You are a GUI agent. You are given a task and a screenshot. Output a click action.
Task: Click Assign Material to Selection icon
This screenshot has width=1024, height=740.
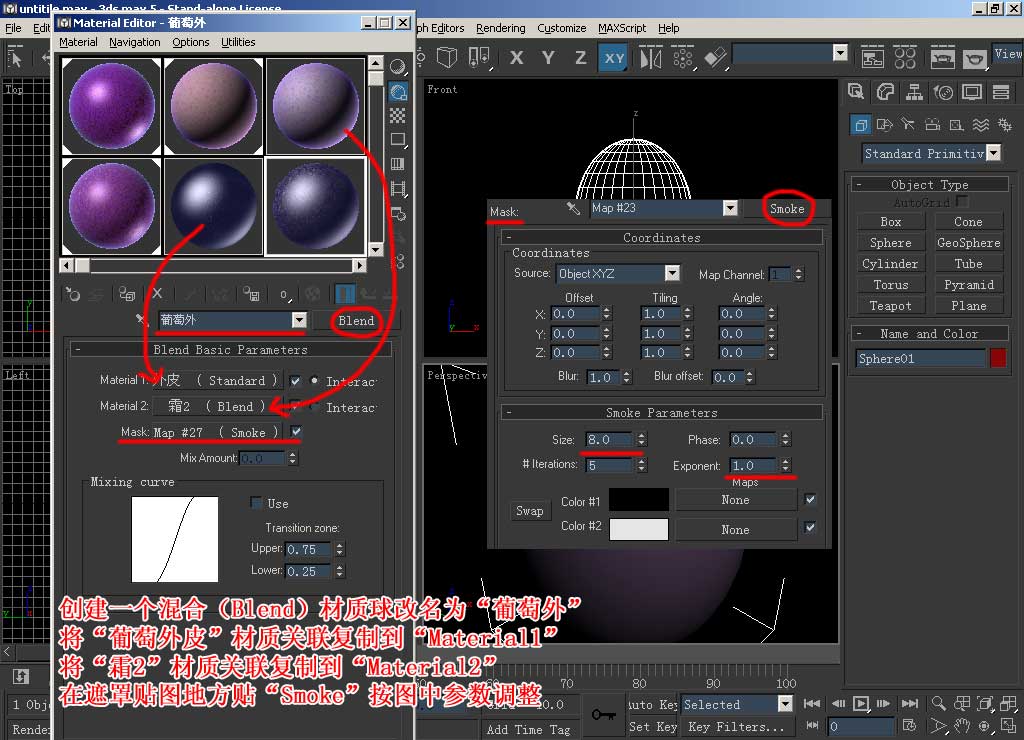coord(127,295)
